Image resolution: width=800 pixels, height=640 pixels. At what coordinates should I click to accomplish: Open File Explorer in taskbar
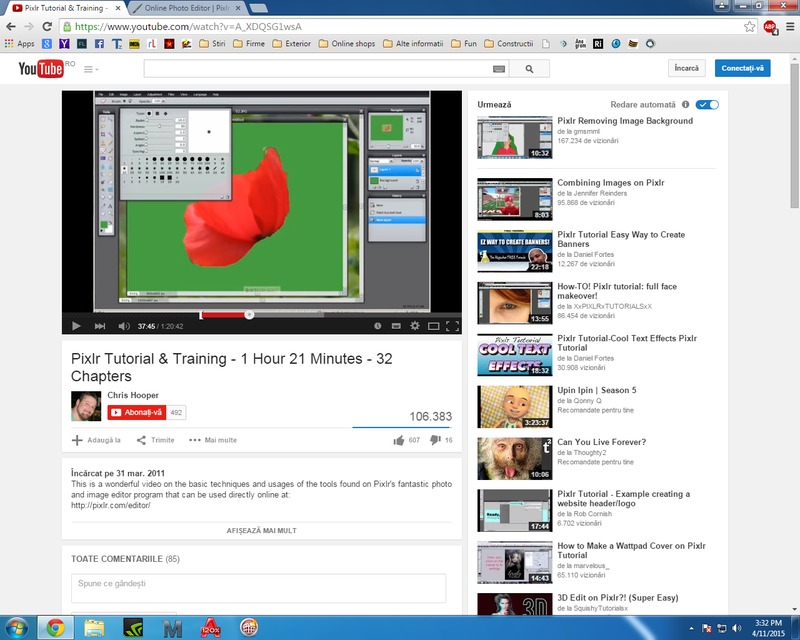point(94,628)
